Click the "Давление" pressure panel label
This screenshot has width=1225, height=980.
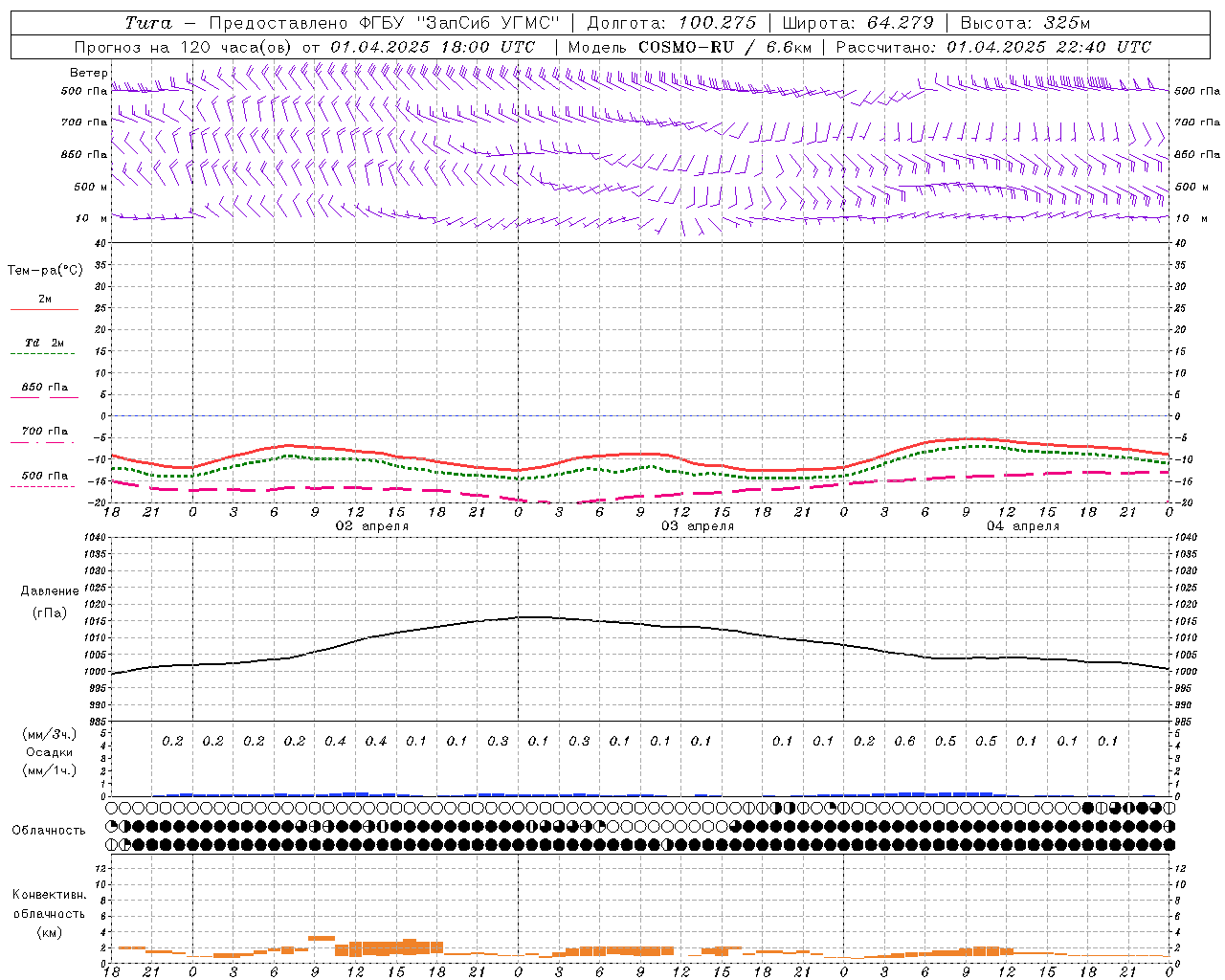tap(50, 591)
